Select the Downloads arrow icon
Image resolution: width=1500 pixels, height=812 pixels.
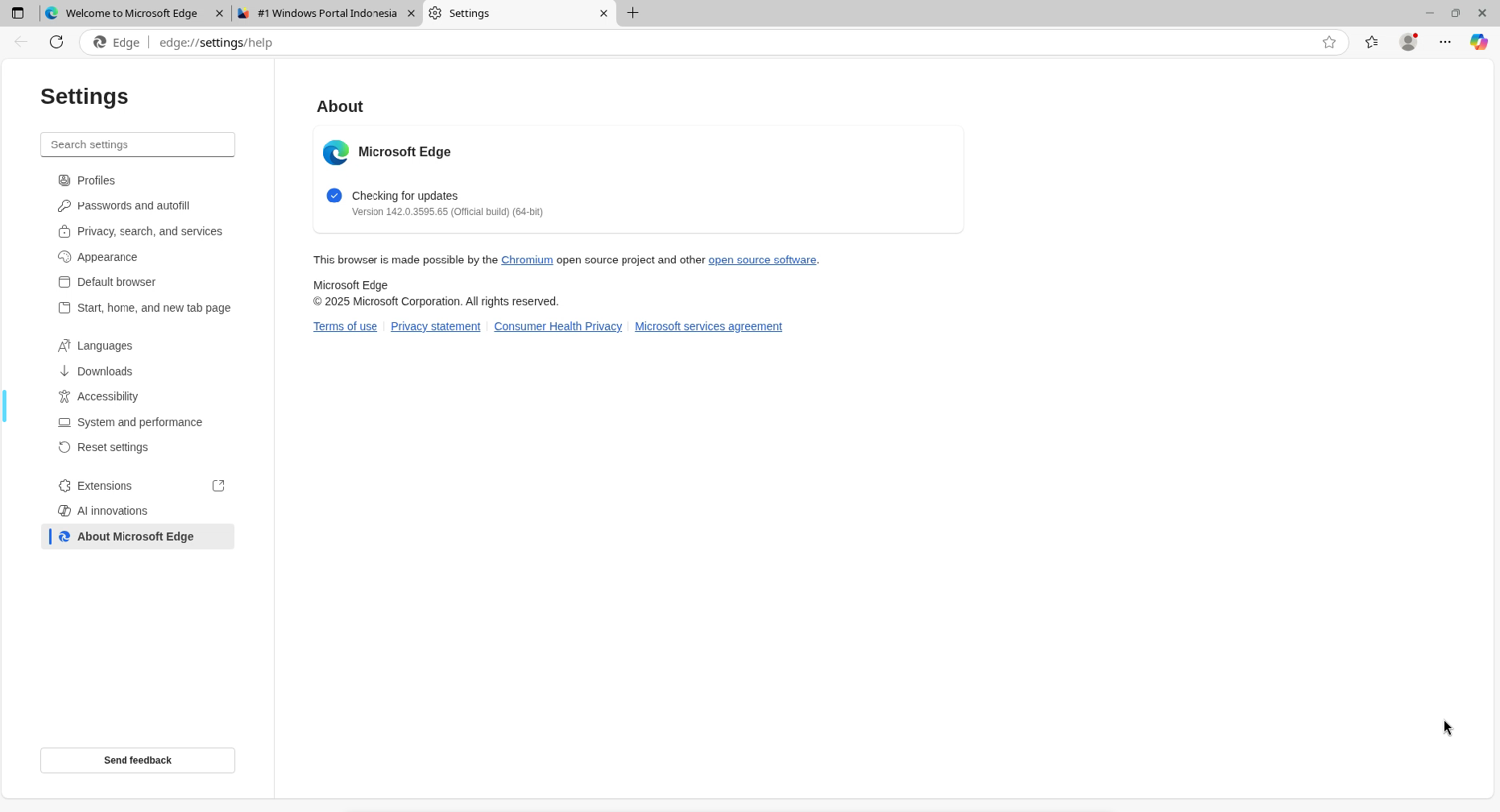pyautogui.click(x=64, y=371)
